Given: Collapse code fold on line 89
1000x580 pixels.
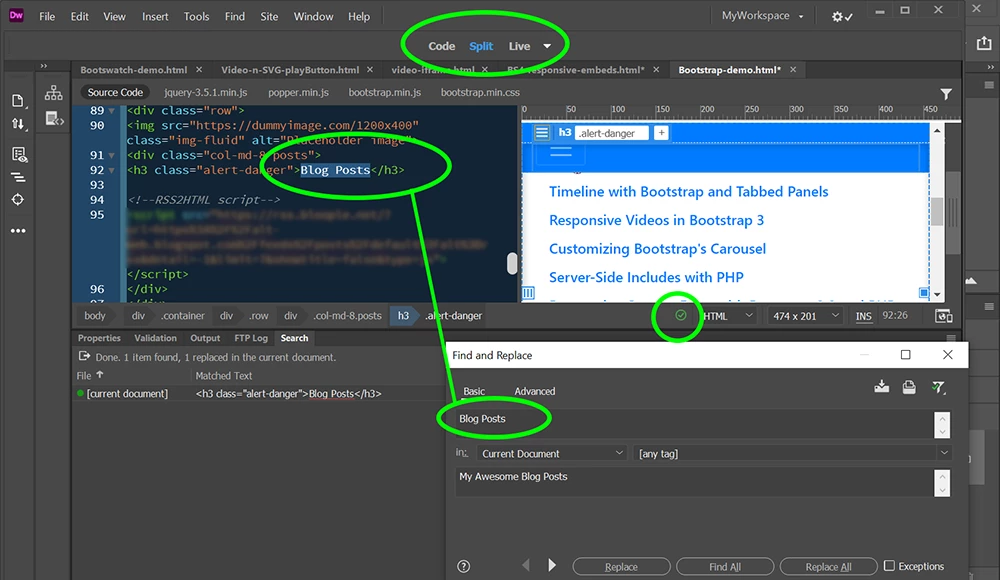Looking at the screenshot, I should (112, 110).
